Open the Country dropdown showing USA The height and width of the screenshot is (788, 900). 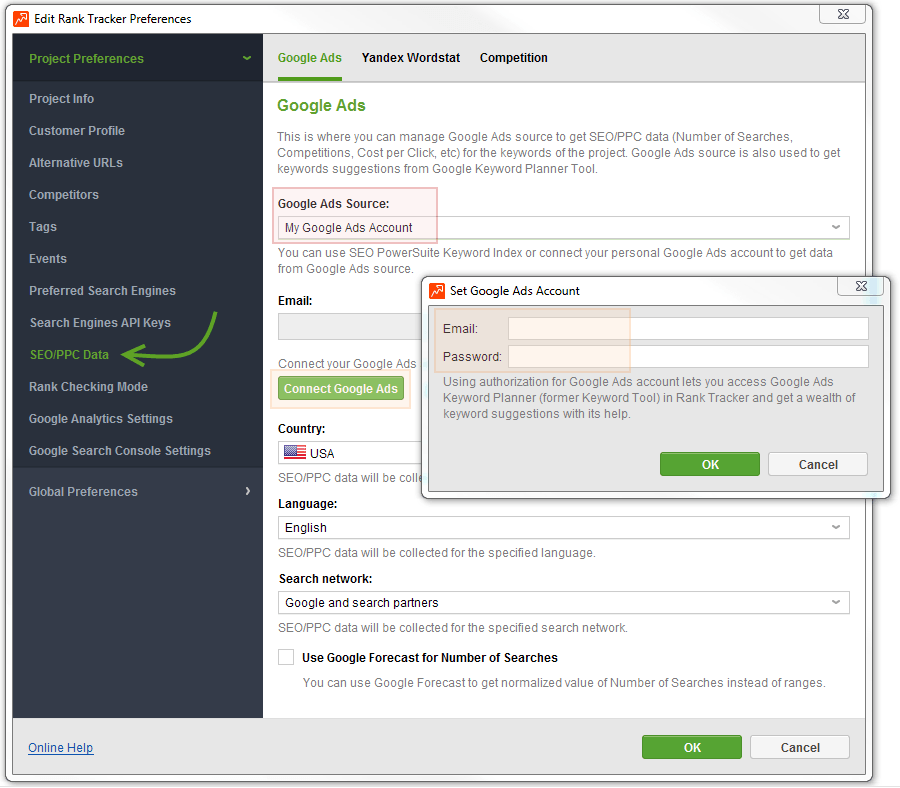pyautogui.click(x=350, y=453)
